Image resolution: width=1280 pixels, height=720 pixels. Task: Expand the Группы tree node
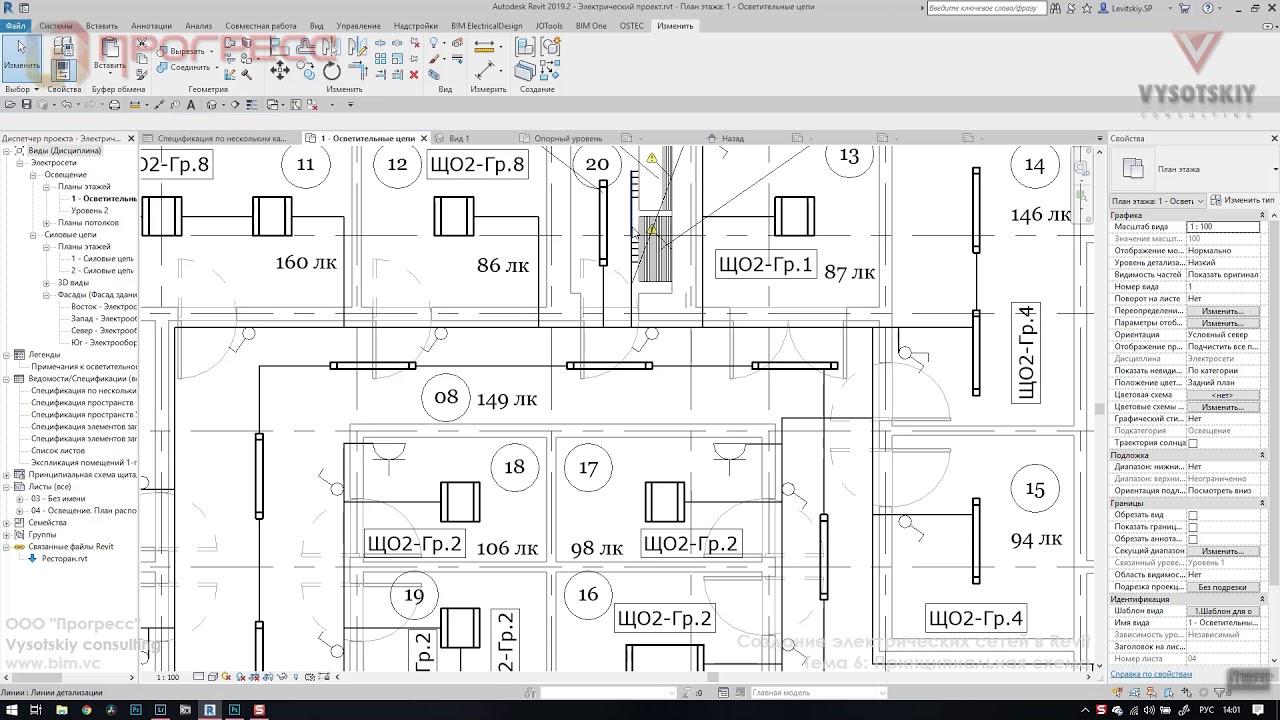[x=7, y=535]
